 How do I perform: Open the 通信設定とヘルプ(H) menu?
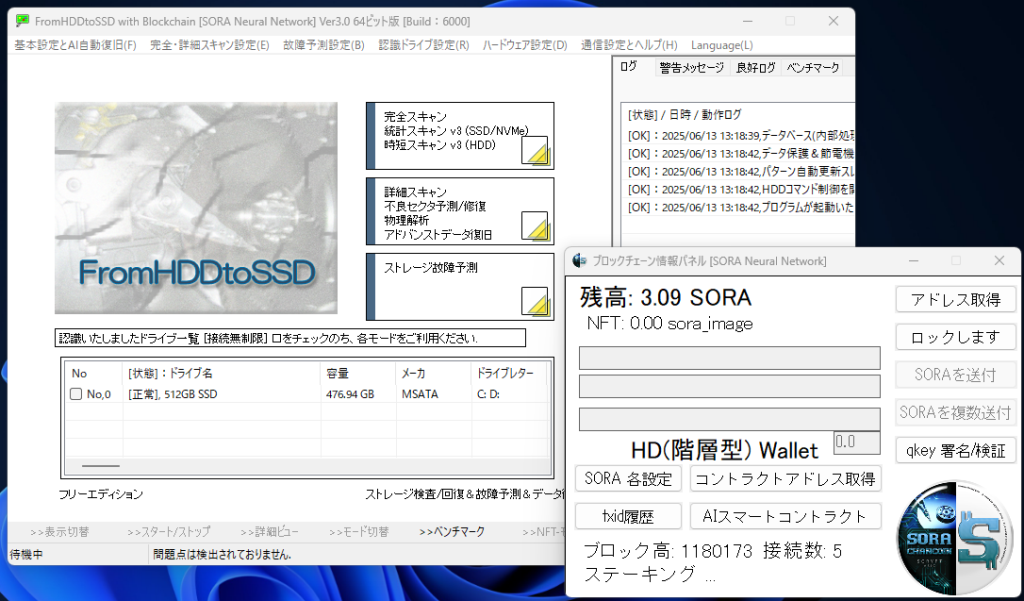pos(630,45)
